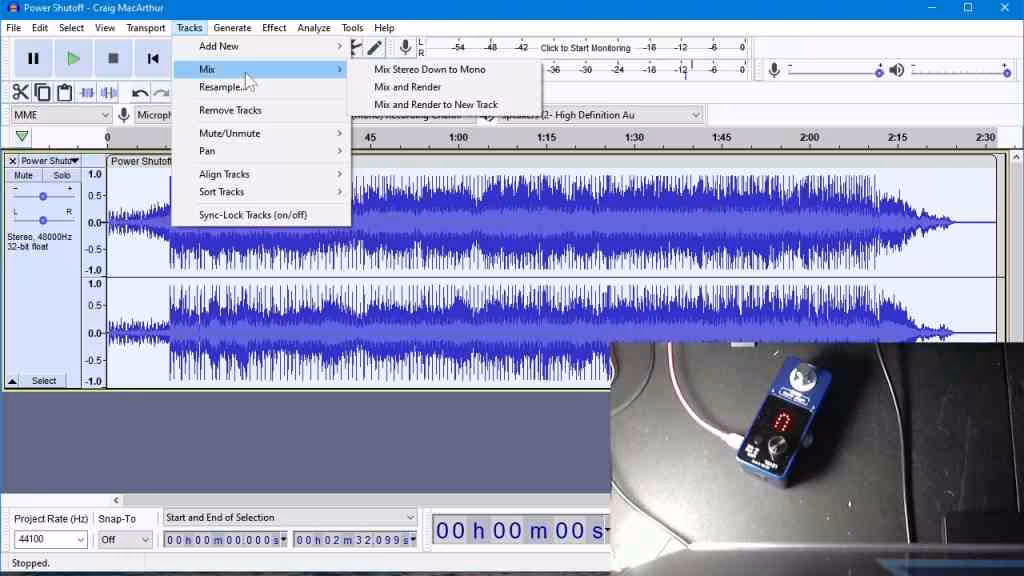The image size is (1024, 576).
Task: Open the Transport menu
Action: pyautogui.click(x=146, y=28)
